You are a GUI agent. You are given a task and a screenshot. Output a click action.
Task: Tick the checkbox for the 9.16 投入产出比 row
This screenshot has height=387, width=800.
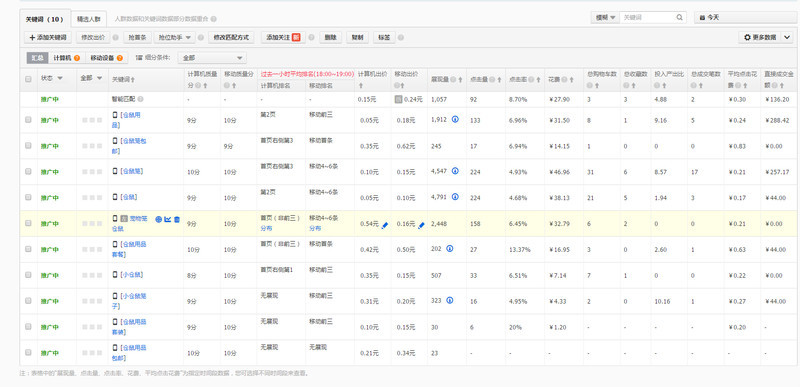pyautogui.click(x=28, y=119)
